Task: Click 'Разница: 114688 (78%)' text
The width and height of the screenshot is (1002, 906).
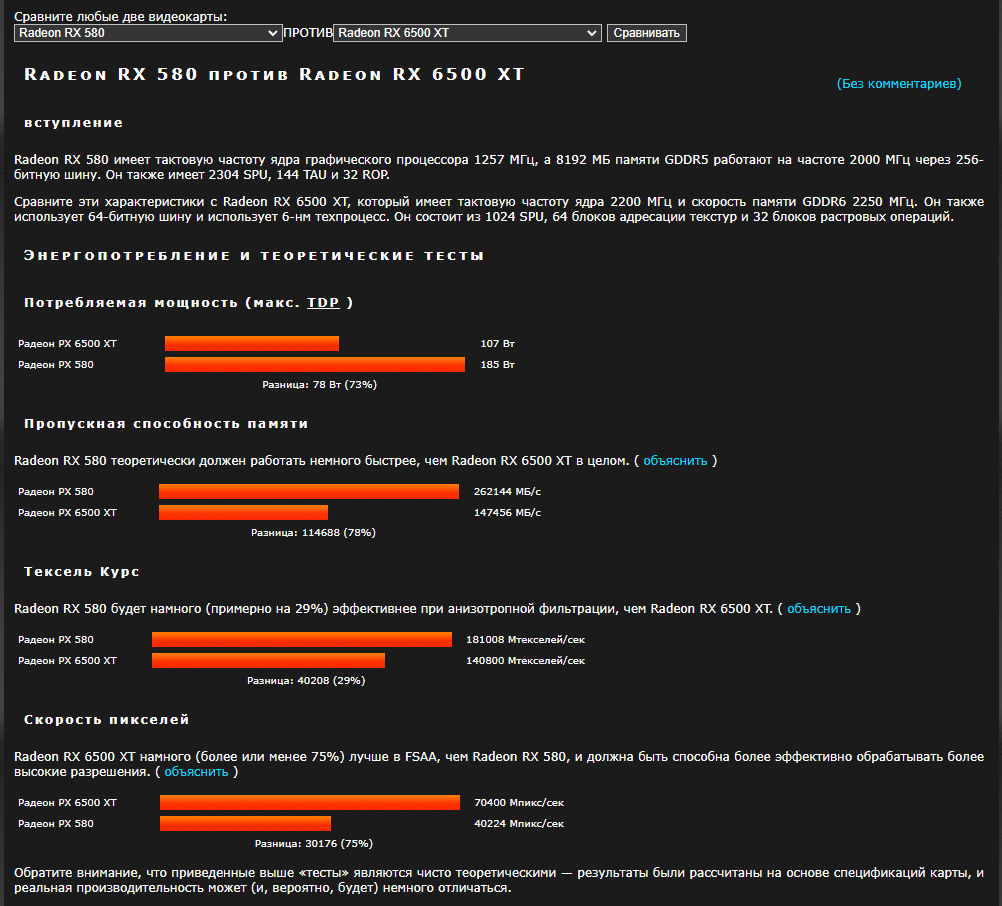Action: (313, 533)
